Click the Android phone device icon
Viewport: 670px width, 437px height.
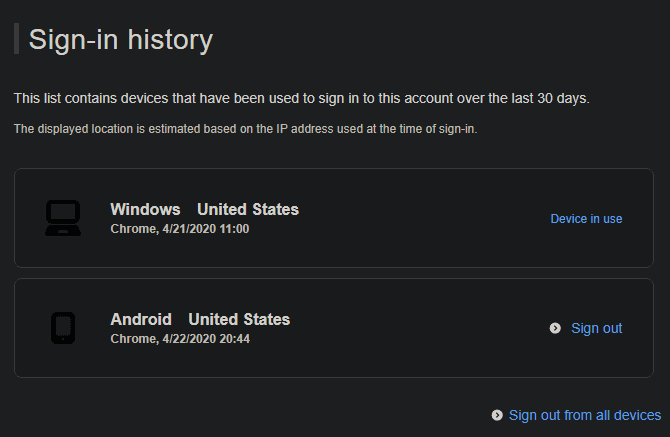pos(63,328)
